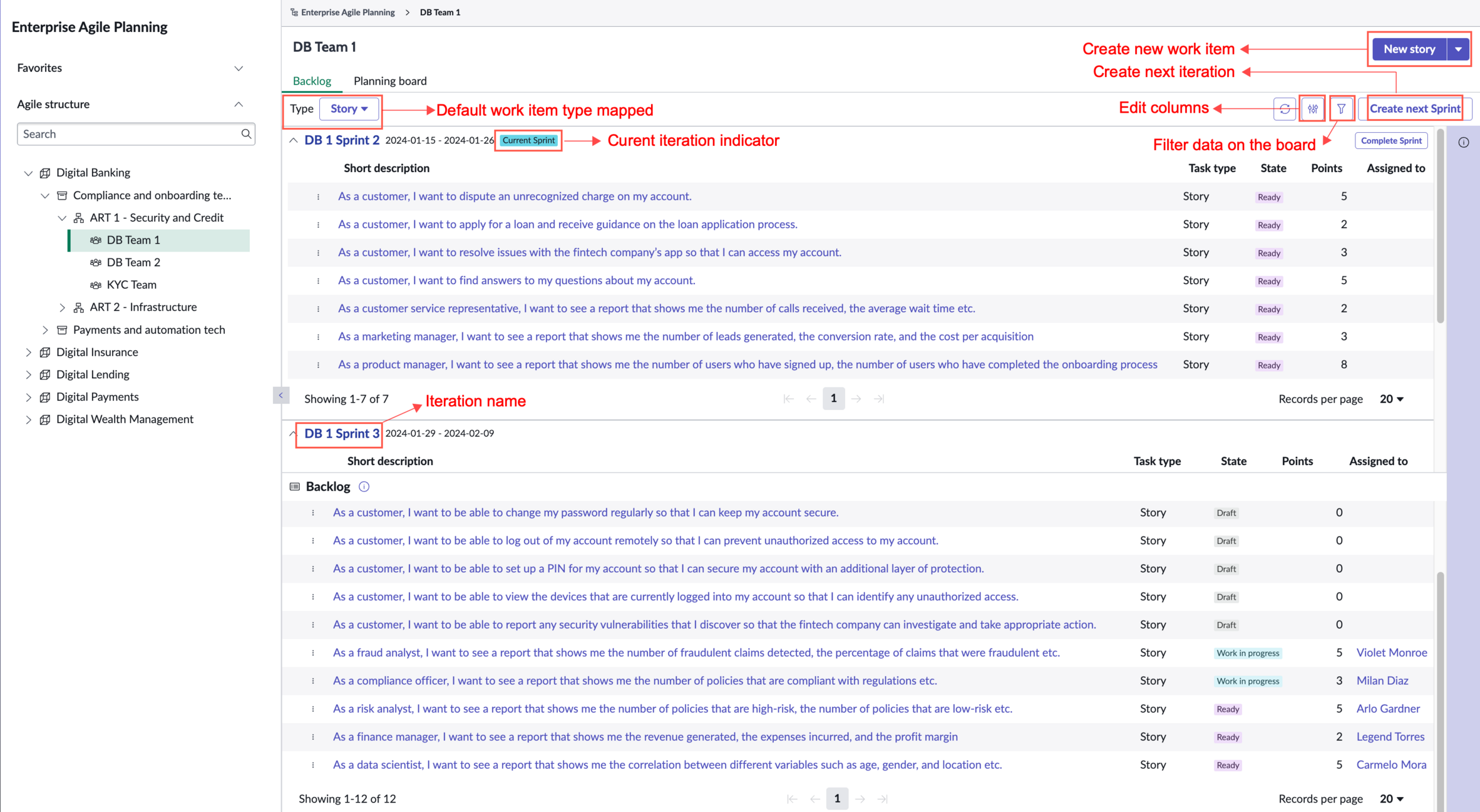The height and width of the screenshot is (812, 1480).
Task: Open row menu for change password story
Action: pos(313,513)
